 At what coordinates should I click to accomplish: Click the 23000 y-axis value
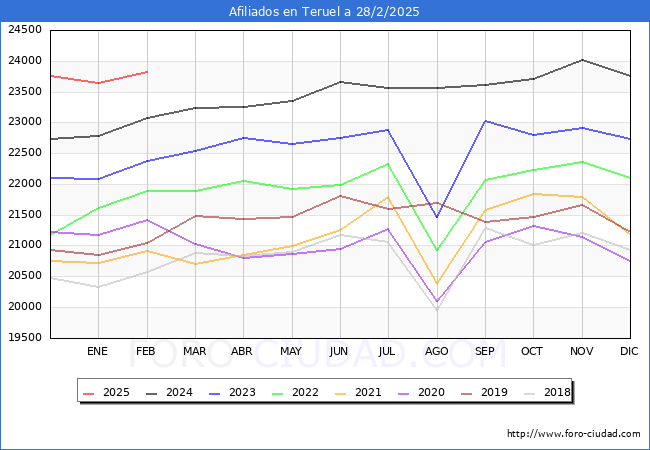pyautogui.click(x=25, y=122)
